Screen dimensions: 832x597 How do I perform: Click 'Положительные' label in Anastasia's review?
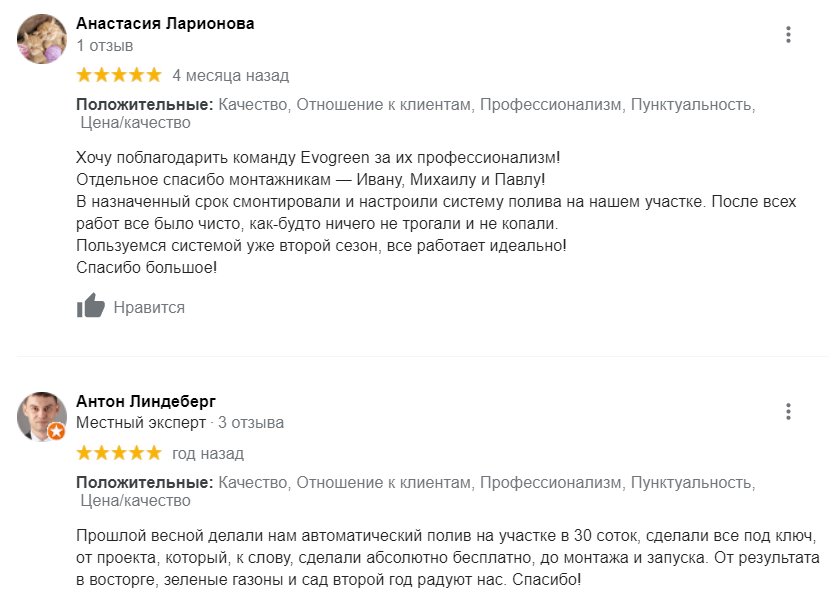(144, 105)
